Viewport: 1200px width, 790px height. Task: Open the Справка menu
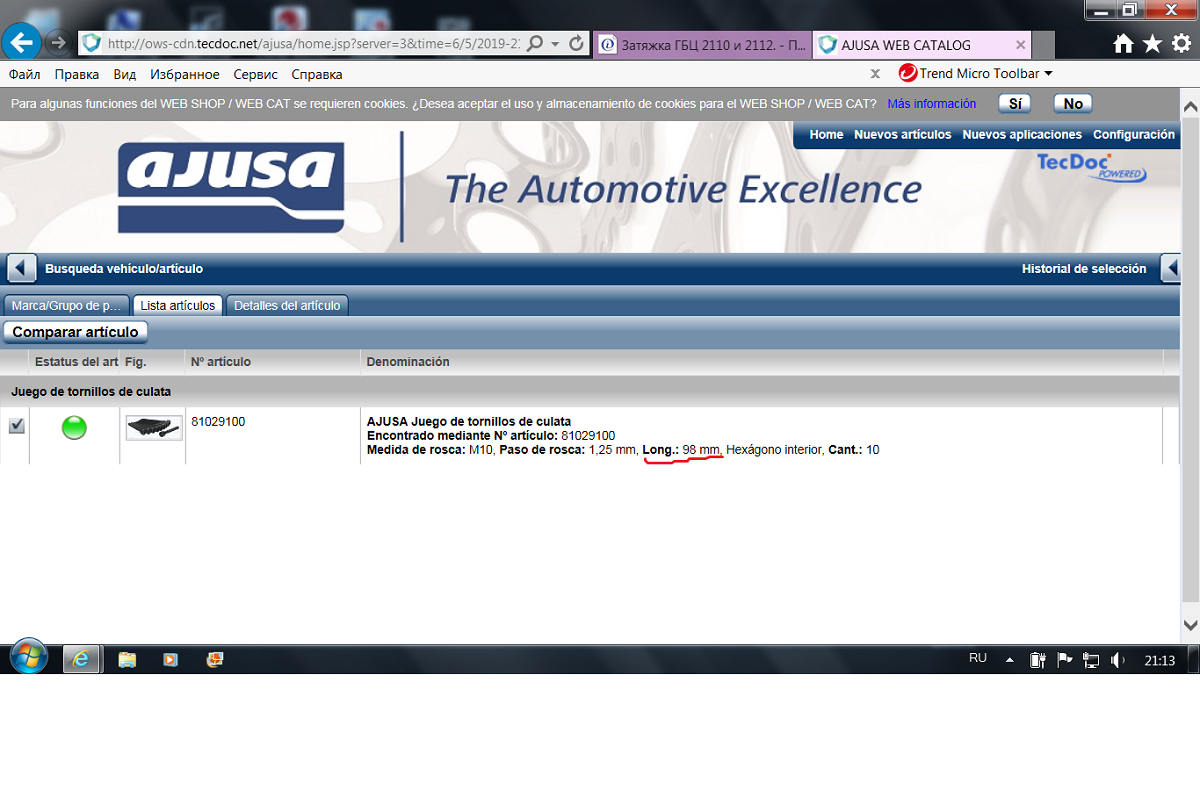click(x=317, y=74)
